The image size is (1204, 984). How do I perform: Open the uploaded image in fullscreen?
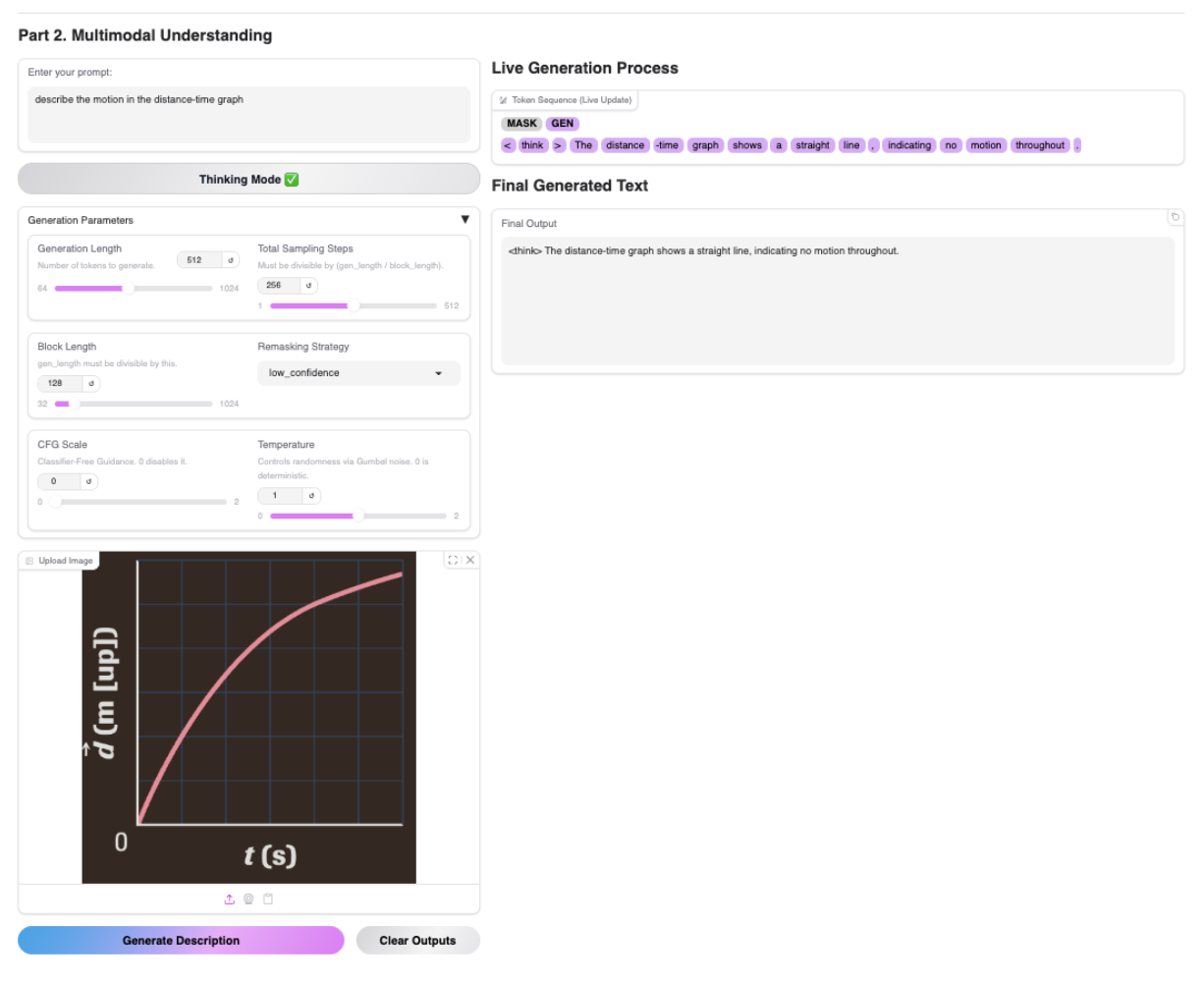(453, 560)
